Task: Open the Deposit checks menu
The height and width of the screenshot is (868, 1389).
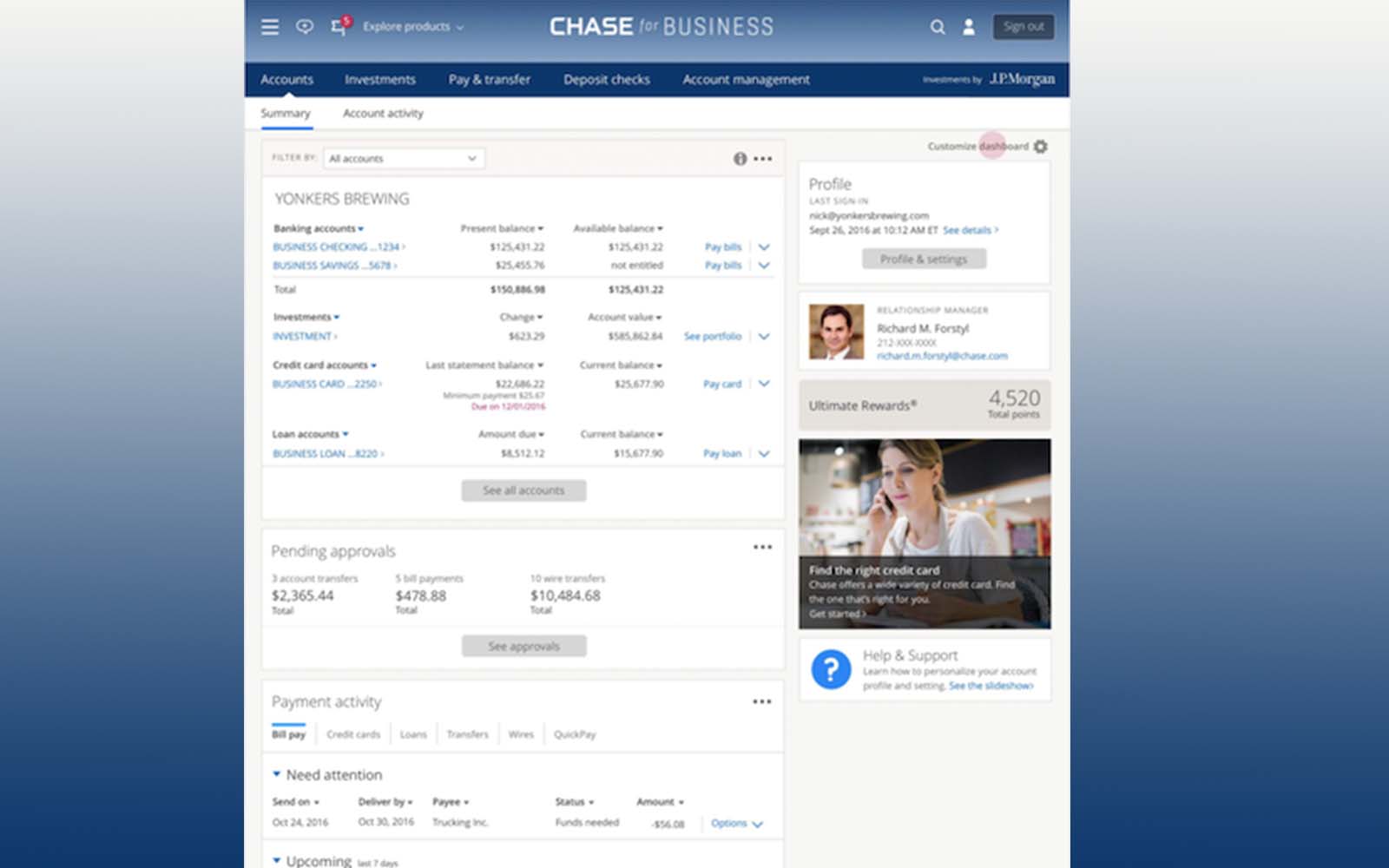Action: pos(607,80)
